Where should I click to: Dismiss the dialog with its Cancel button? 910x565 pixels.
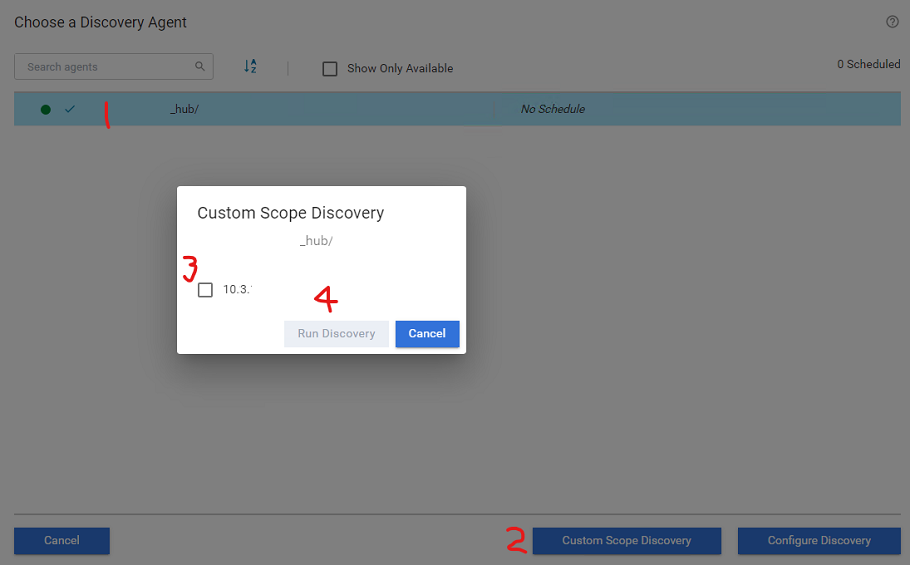427,334
